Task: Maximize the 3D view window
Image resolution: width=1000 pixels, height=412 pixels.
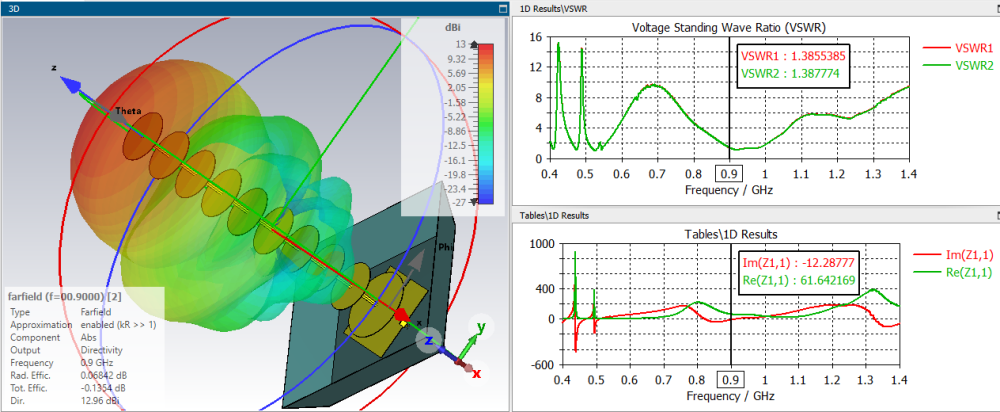Action: [x=503, y=10]
